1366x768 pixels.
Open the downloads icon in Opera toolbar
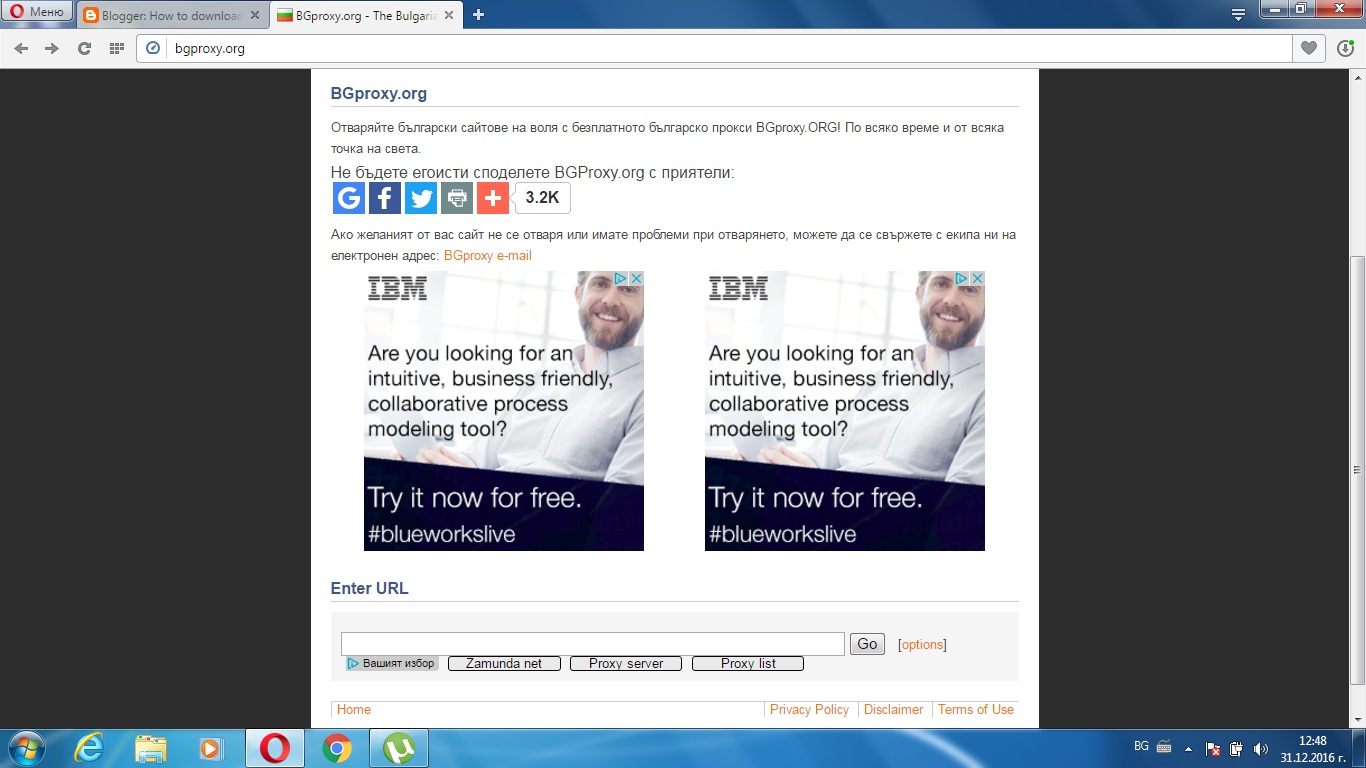point(1345,48)
